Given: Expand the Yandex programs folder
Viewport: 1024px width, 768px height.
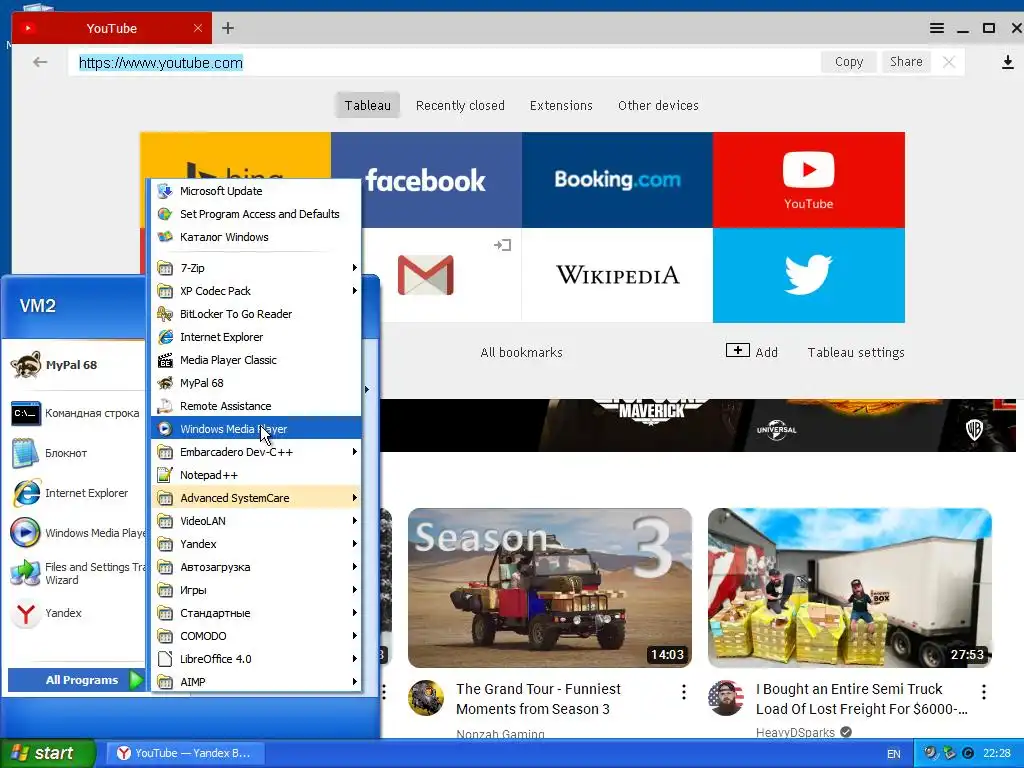Looking at the screenshot, I should pyautogui.click(x=256, y=544).
